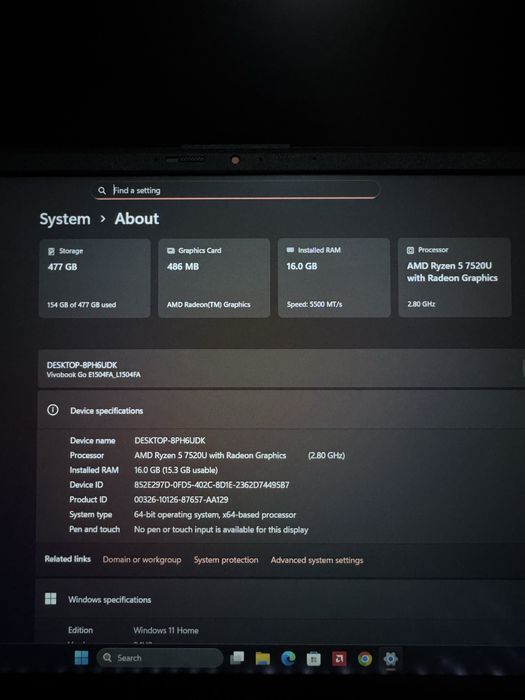Click the Find a setting search box

235,190
